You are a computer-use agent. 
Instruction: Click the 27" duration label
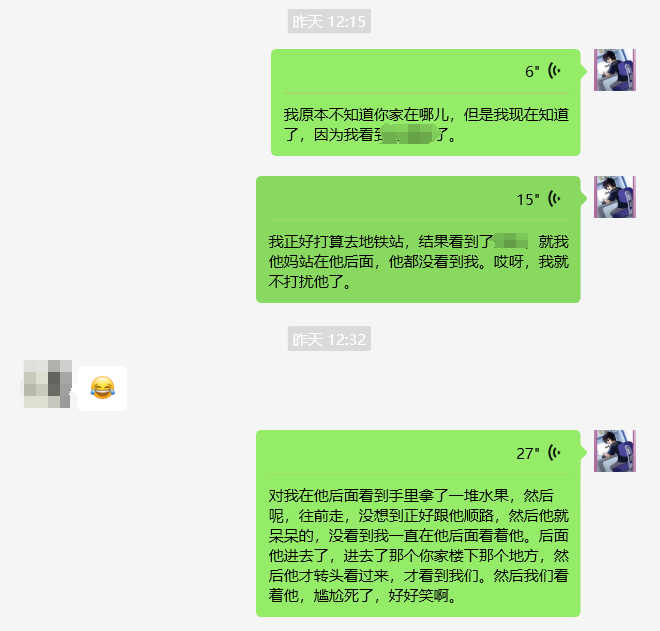click(x=528, y=454)
